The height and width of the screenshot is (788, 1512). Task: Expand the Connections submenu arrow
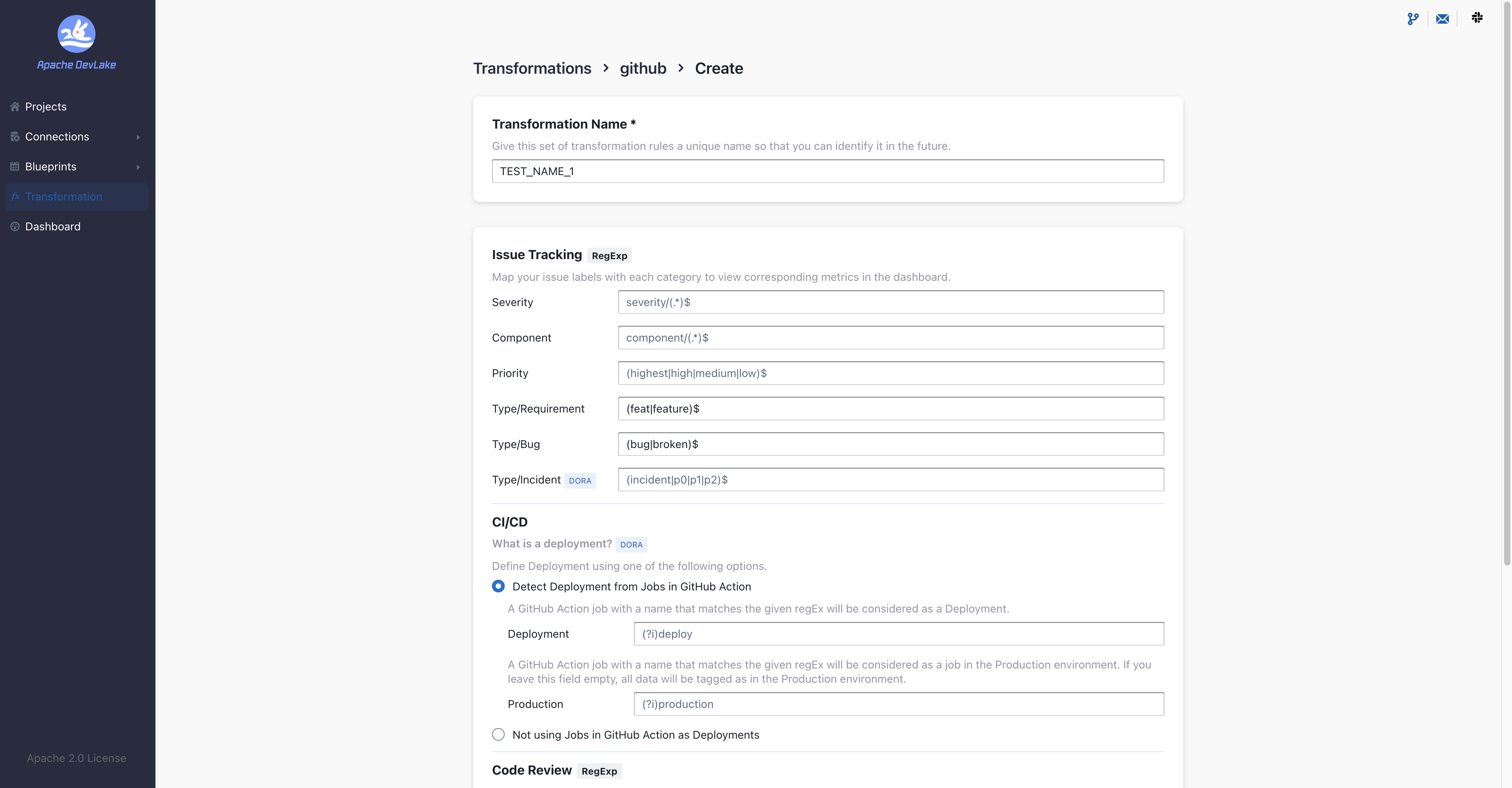[x=138, y=137]
